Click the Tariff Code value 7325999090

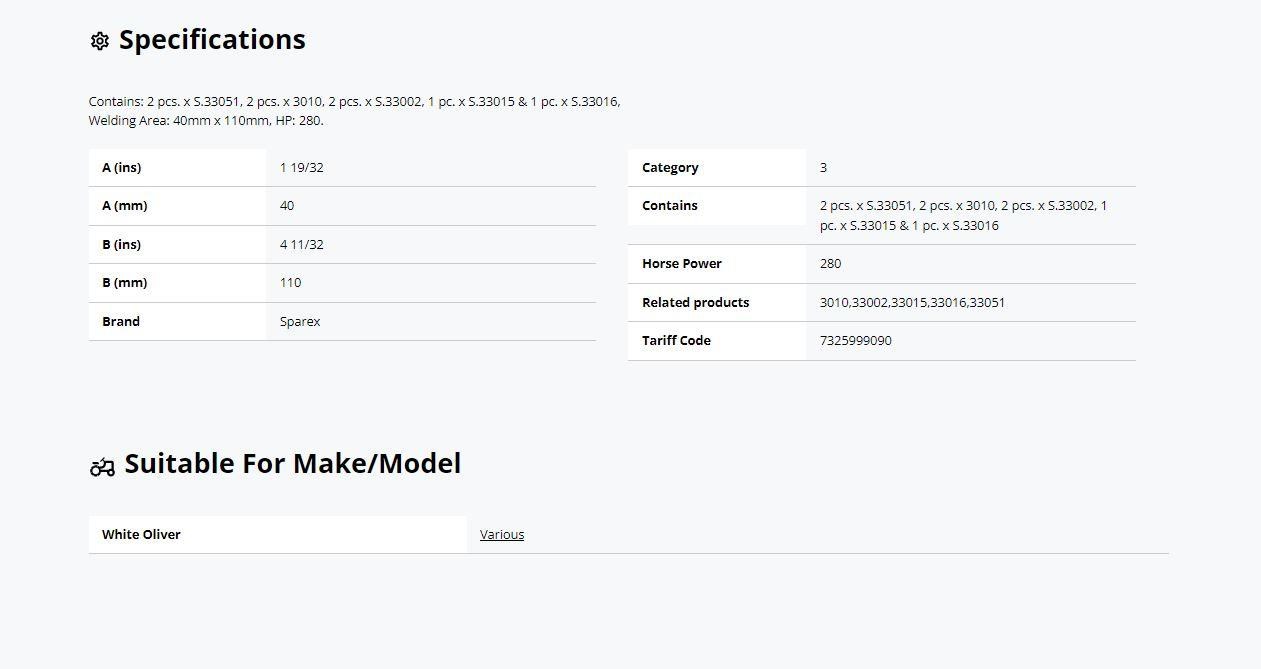pyautogui.click(x=855, y=341)
